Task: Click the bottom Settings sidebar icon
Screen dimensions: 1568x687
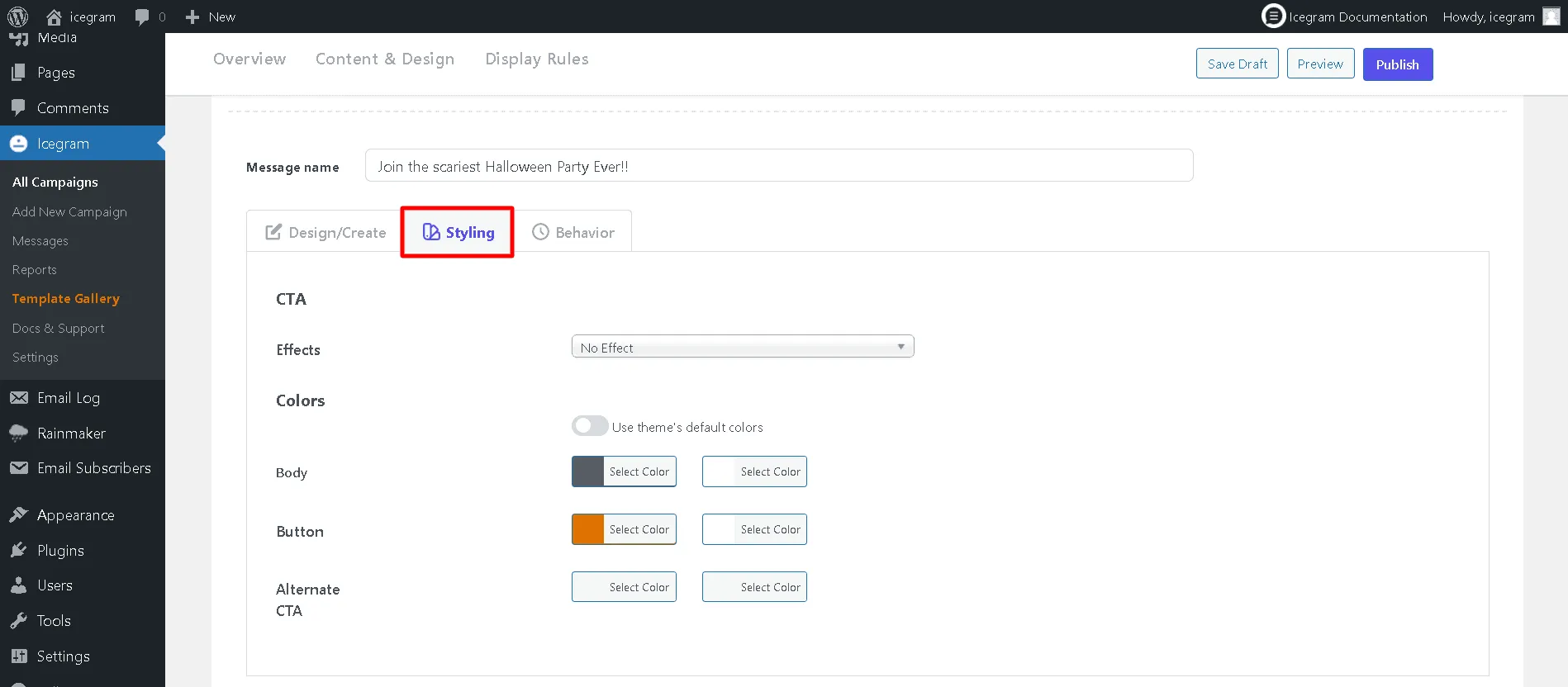Action: tap(18, 656)
